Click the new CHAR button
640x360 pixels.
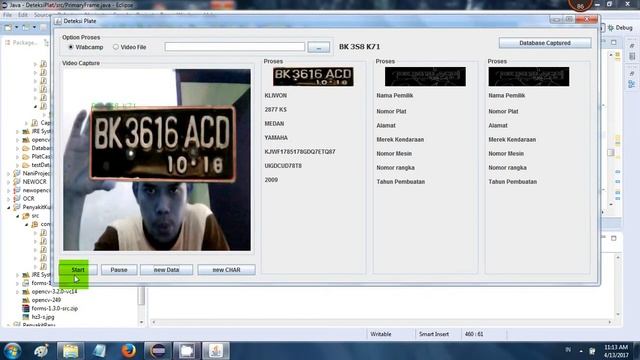(226, 270)
